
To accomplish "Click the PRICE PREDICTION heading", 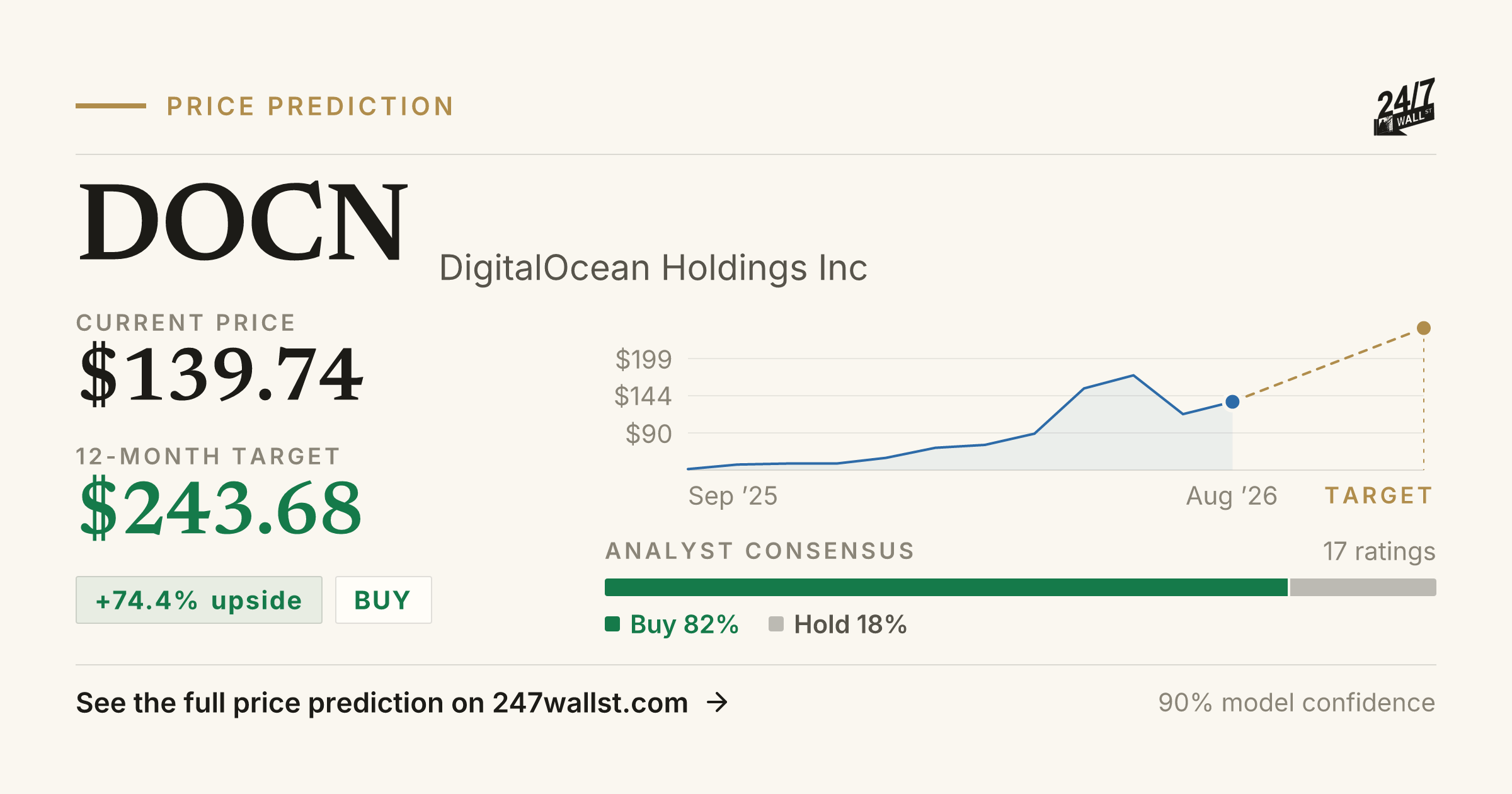I will tap(310, 106).
